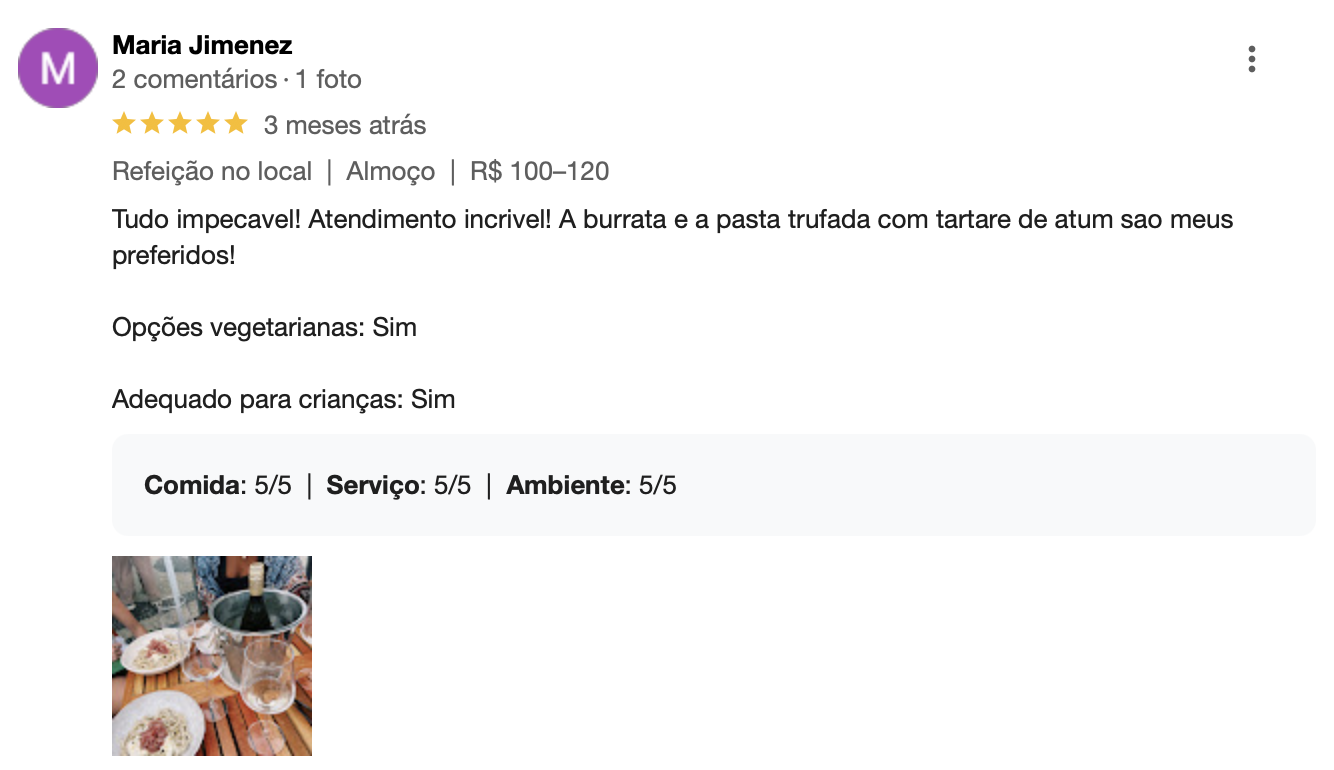1334x770 pixels.
Task: Click the '3 meses atrás' timestamp
Action: pos(345,125)
